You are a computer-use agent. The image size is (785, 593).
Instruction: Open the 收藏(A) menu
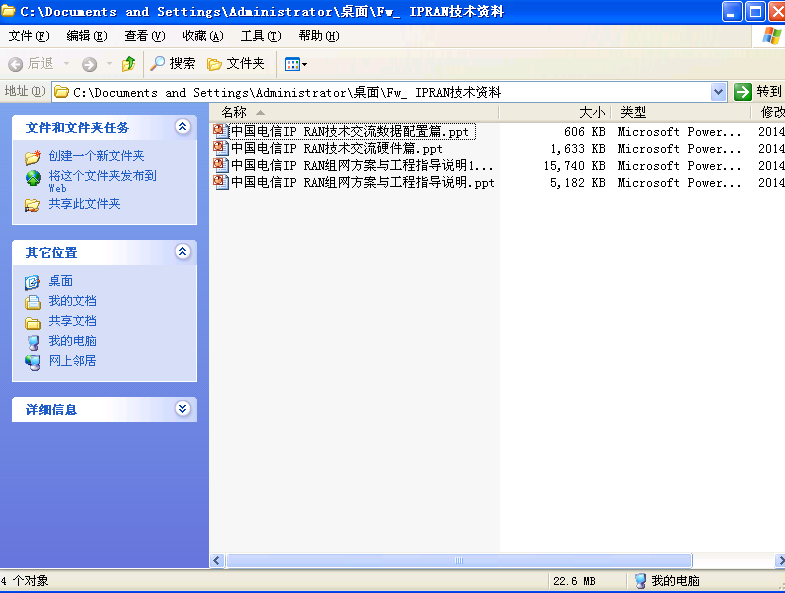tap(203, 36)
